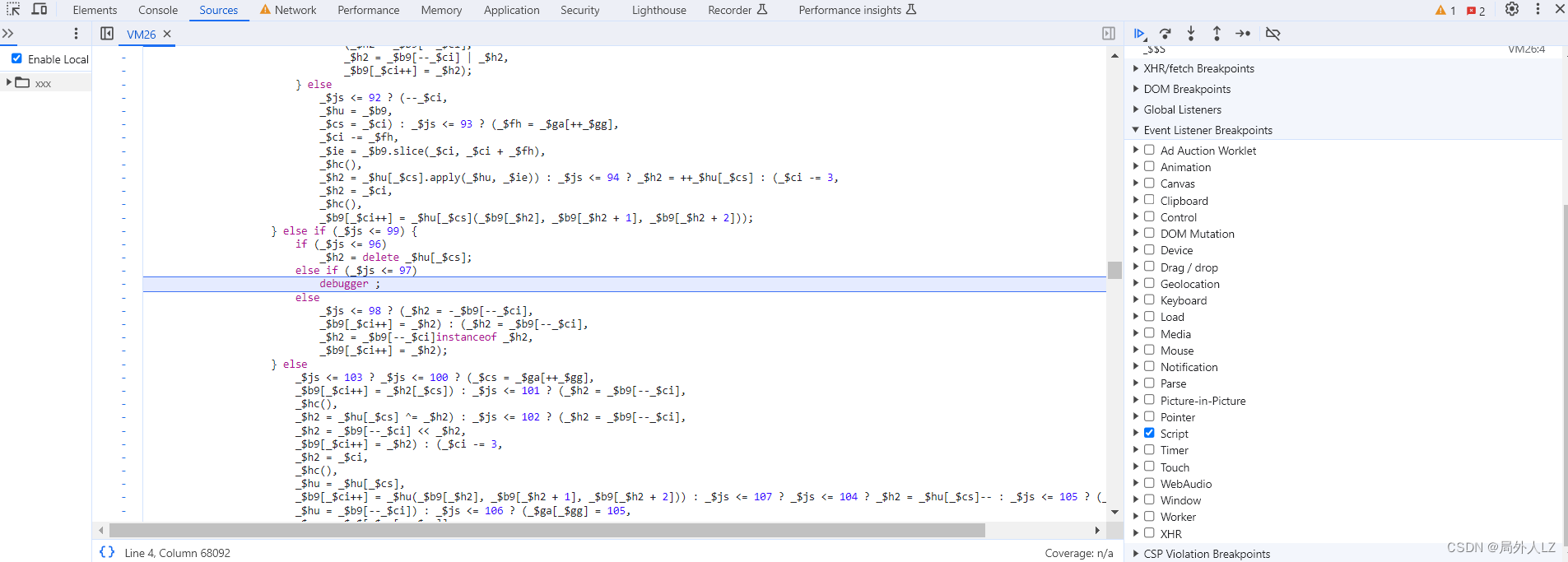Viewport: 1568px width, 562px height.
Task: Click the Line 4, Column 68092 status text
Action: pyautogui.click(x=177, y=553)
